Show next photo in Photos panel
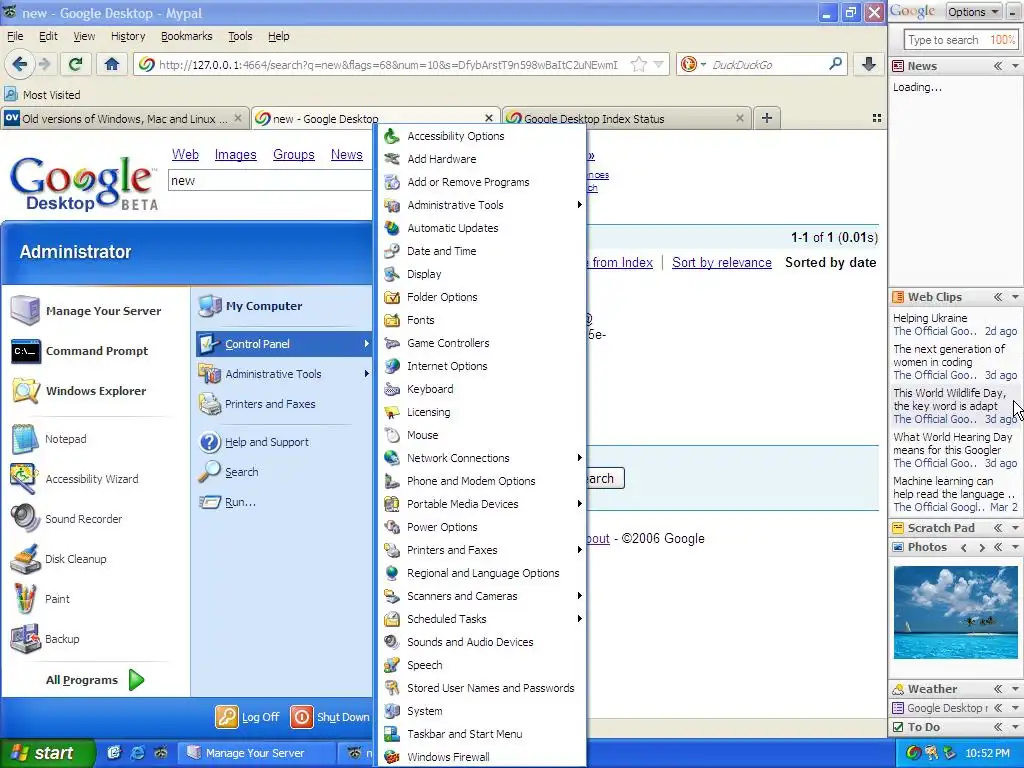The image size is (1024, 768). click(982, 547)
